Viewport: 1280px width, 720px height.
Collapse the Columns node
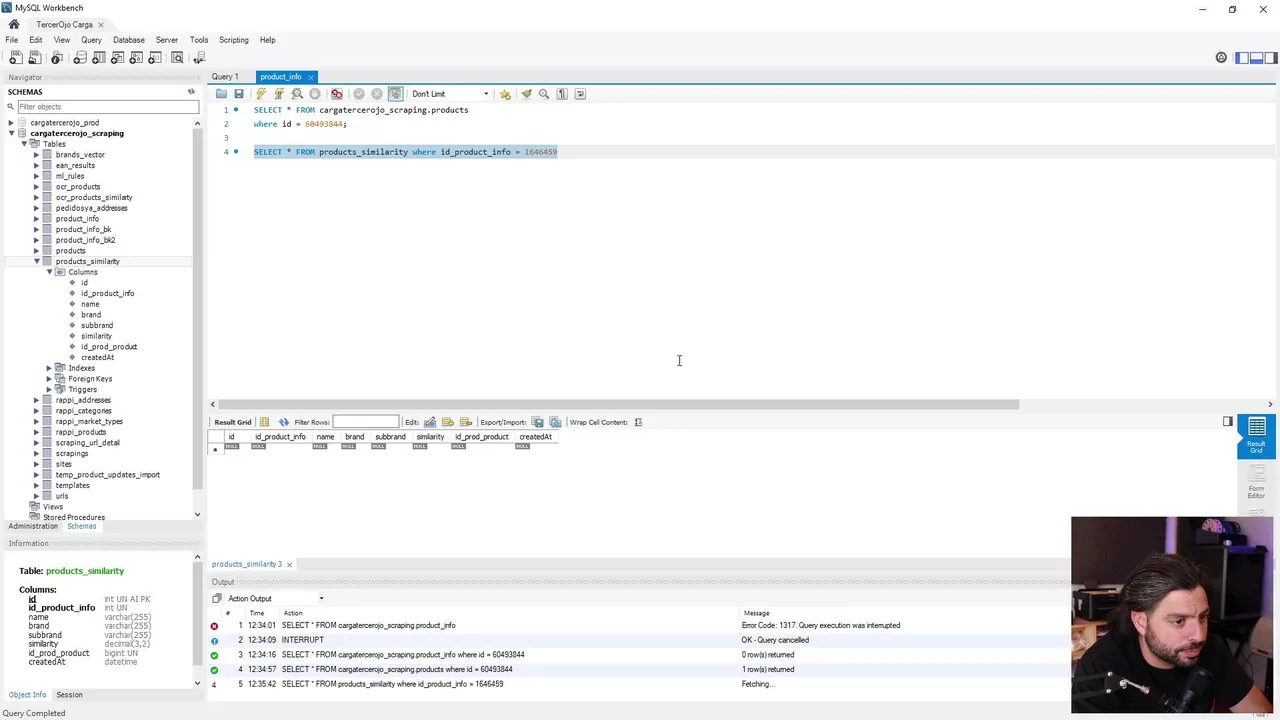(49, 272)
